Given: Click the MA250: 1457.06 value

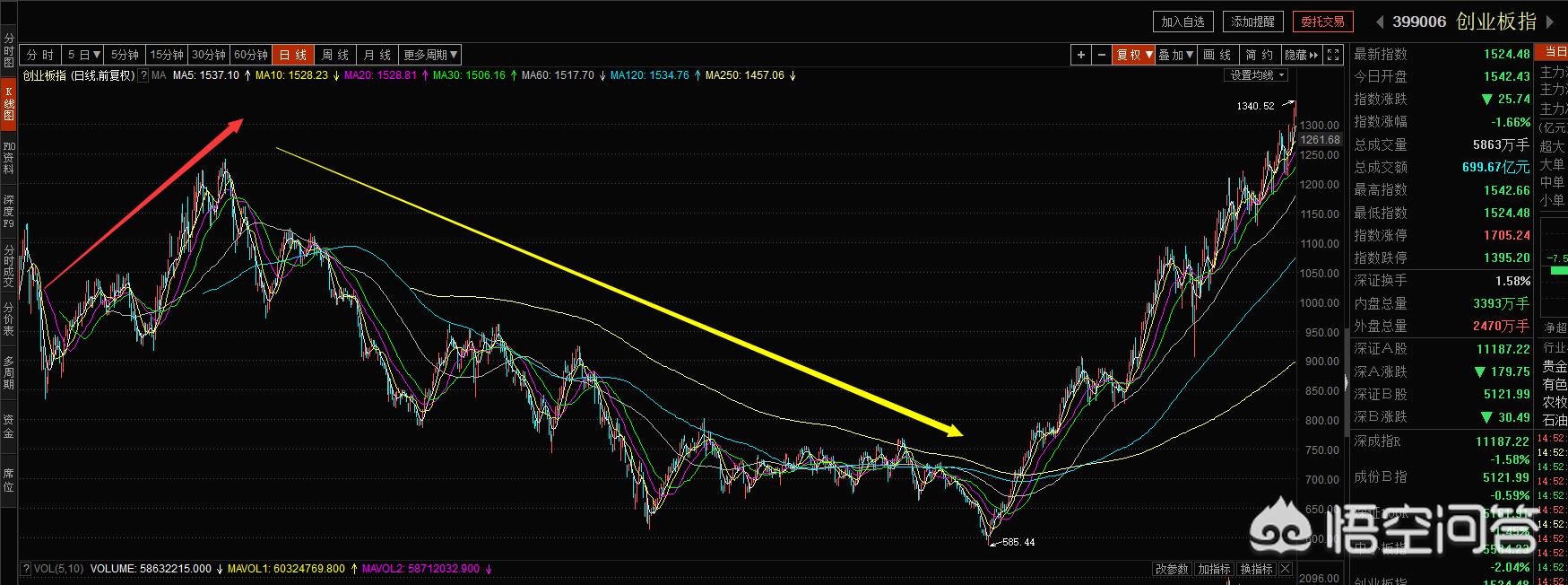Looking at the screenshot, I should click(x=745, y=75).
